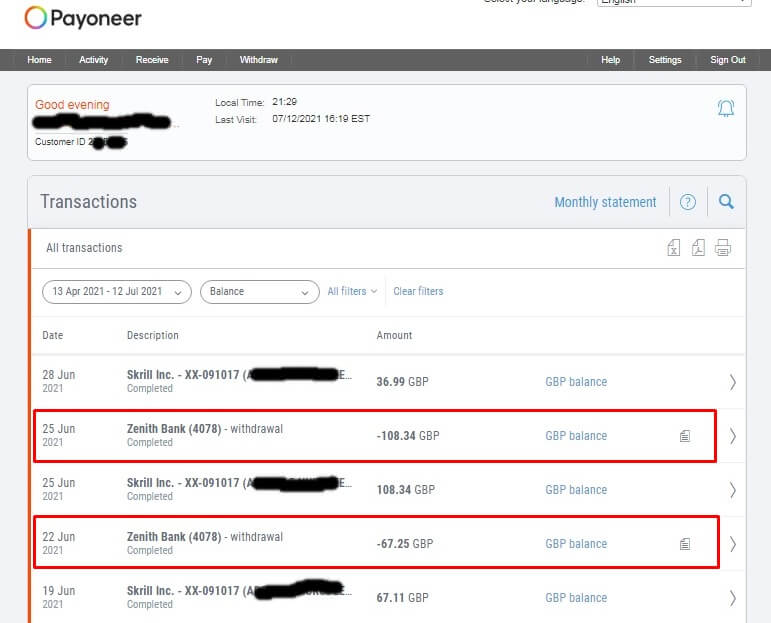Expand the 67.11 GBP transaction arrow
This screenshot has width=771, height=623.
coord(733,598)
